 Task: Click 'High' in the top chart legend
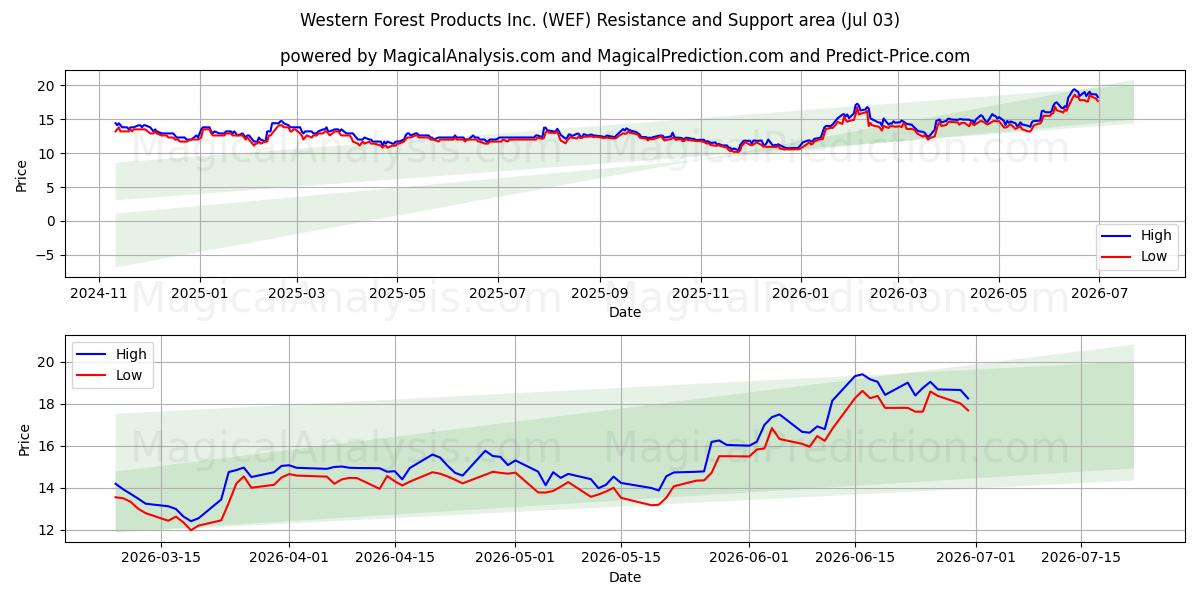[1156, 236]
